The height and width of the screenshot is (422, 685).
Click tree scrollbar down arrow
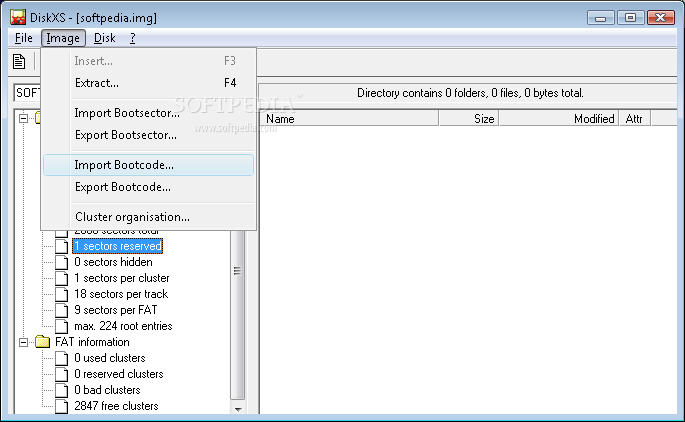click(238, 409)
